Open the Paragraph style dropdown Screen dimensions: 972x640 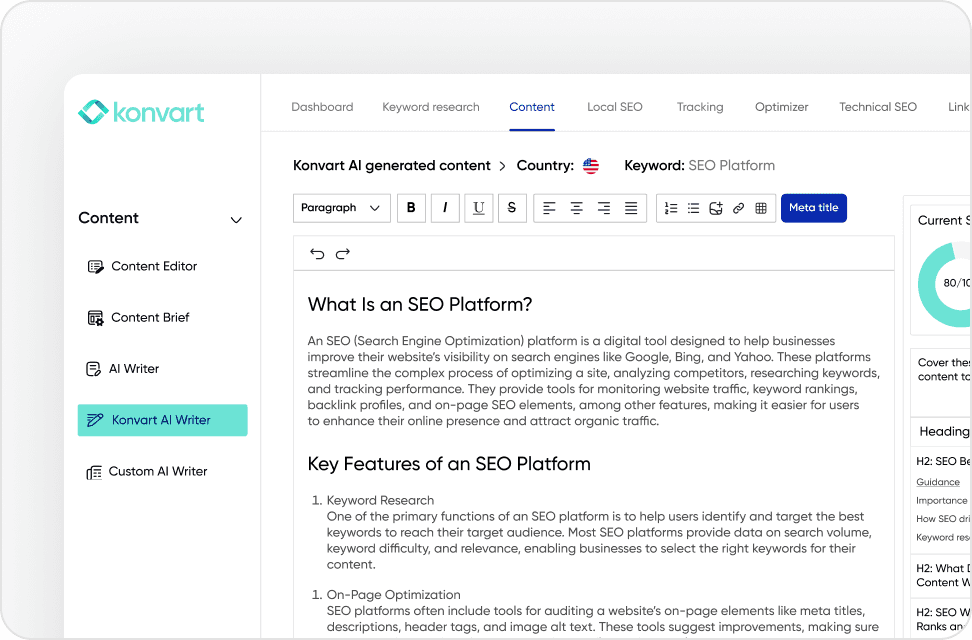(x=341, y=208)
